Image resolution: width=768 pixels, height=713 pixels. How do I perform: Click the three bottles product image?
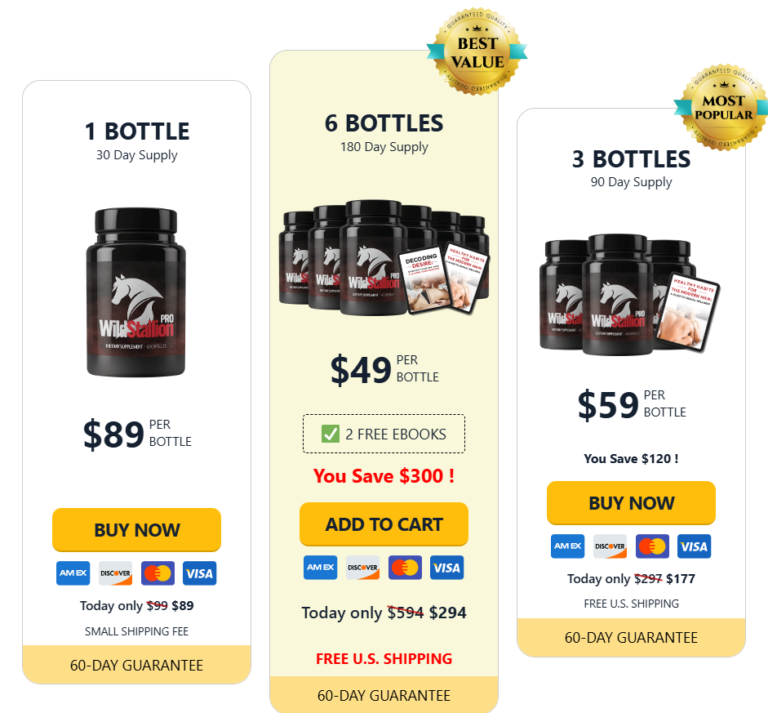[630, 294]
